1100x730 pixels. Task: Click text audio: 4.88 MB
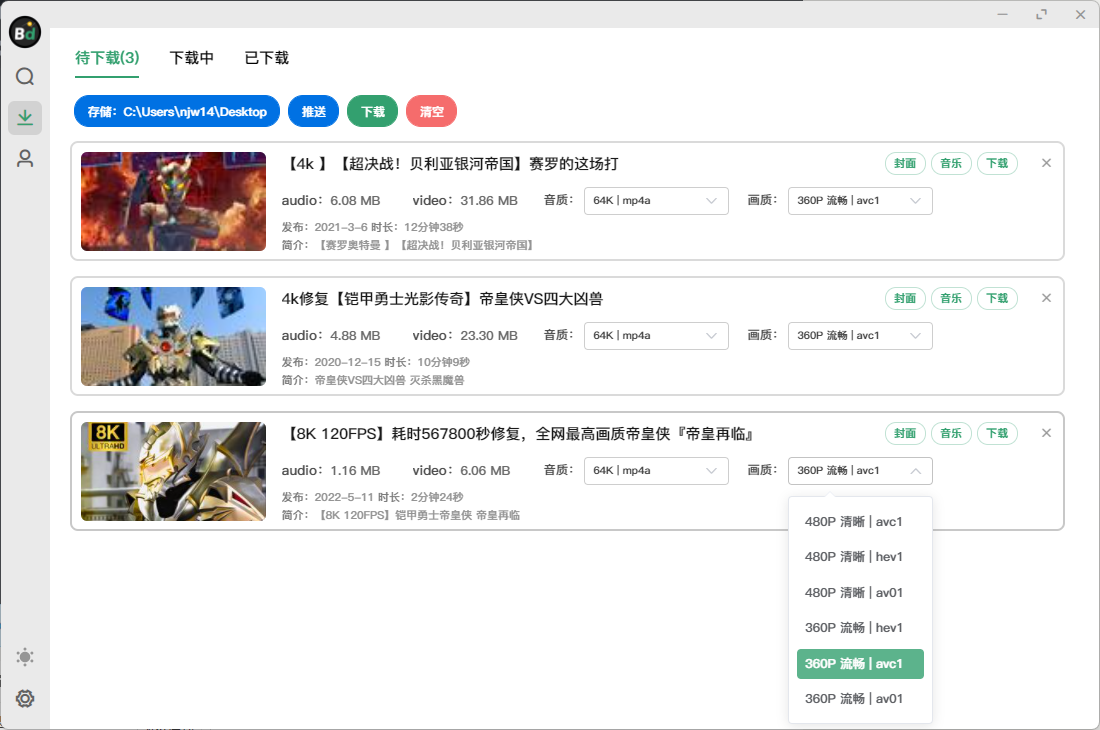click(x=331, y=336)
